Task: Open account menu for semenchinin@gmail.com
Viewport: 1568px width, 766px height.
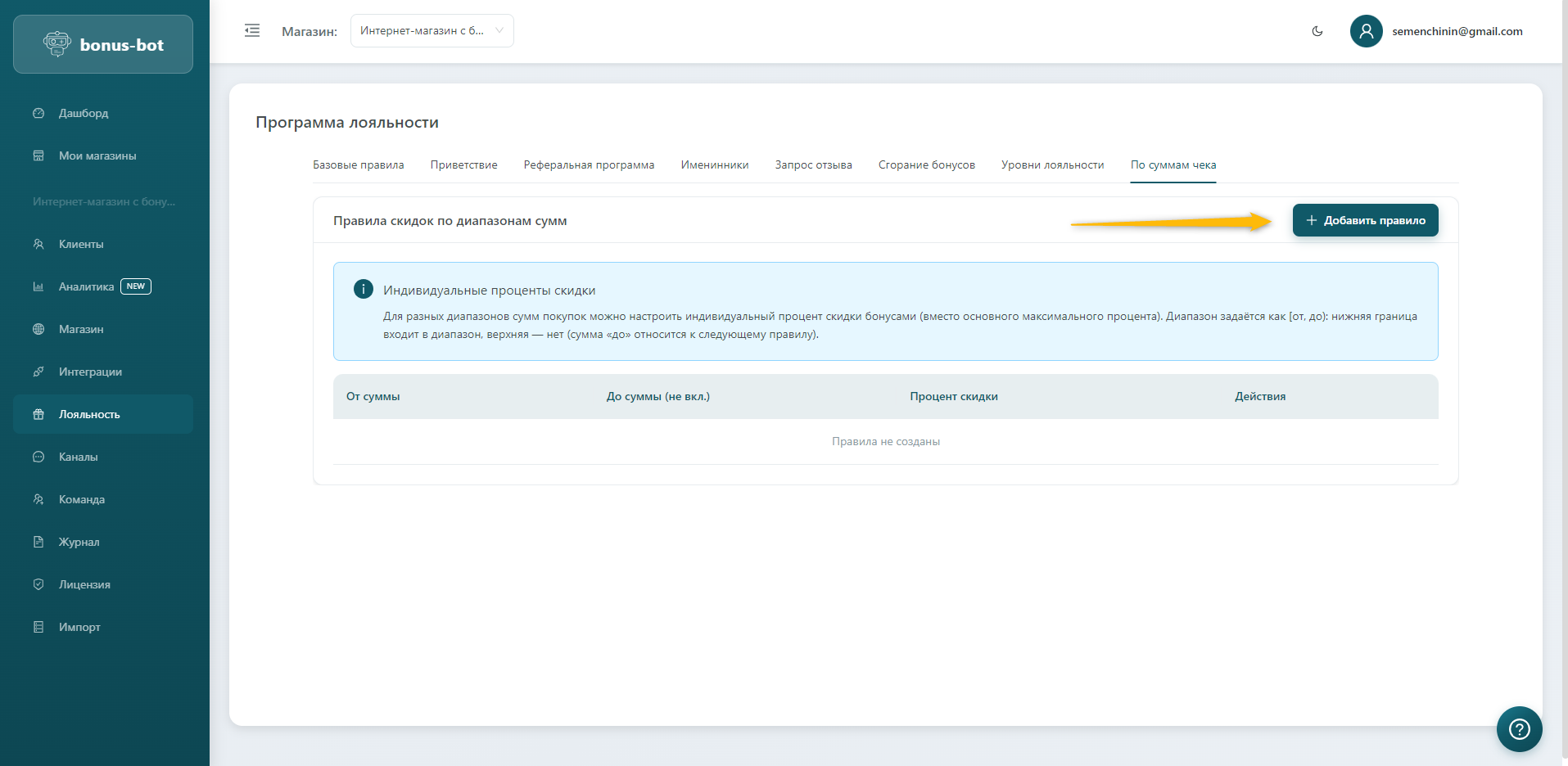Action: click(1457, 31)
